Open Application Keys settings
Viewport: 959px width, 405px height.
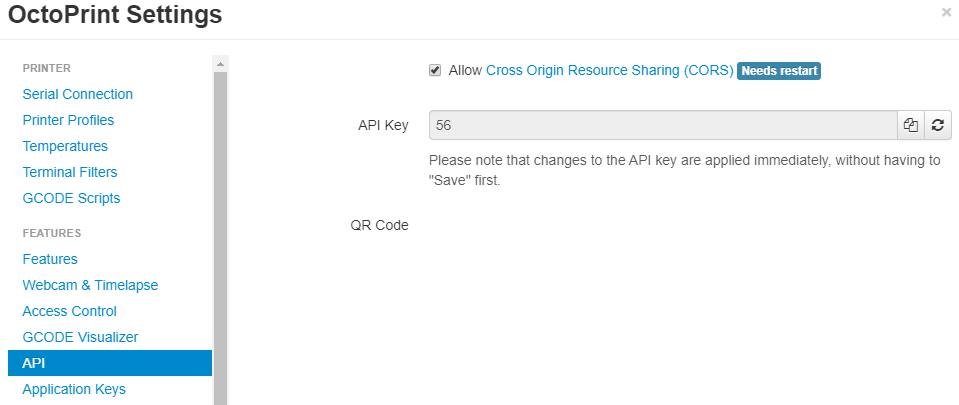74,389
